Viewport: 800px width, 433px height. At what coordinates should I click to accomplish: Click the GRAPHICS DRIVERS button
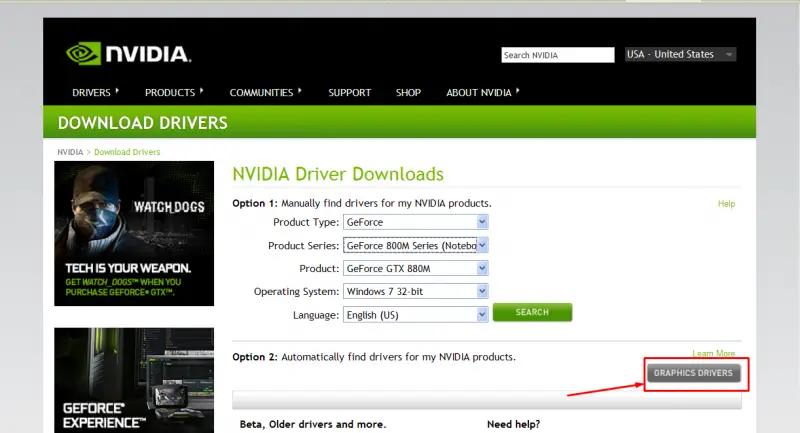693,373
